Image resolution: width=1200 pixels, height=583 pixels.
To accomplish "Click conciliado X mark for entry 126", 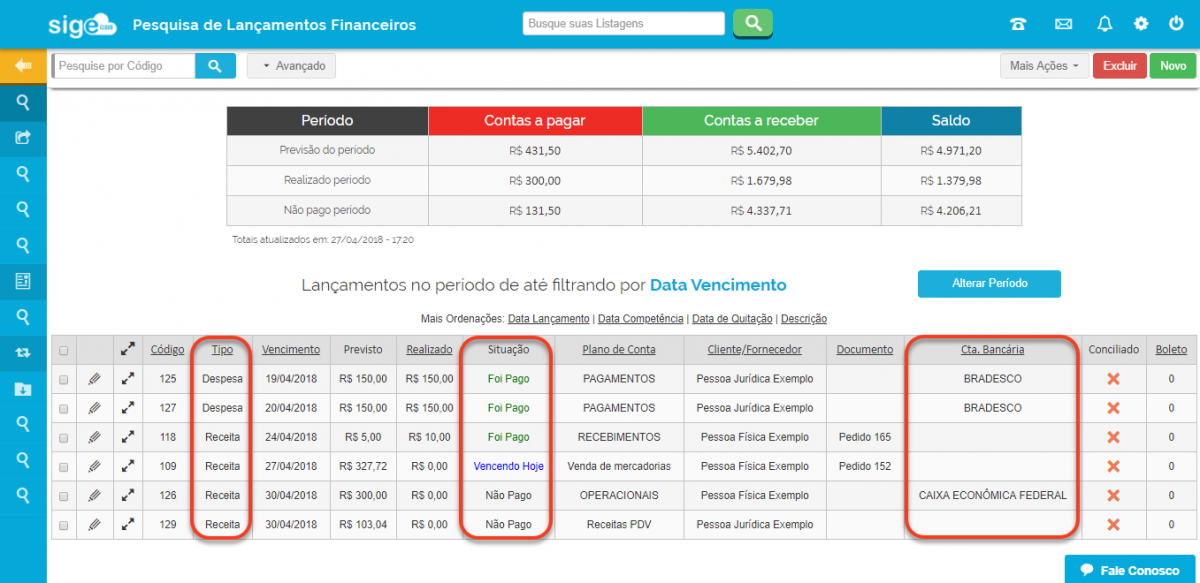I will 1113,495.
